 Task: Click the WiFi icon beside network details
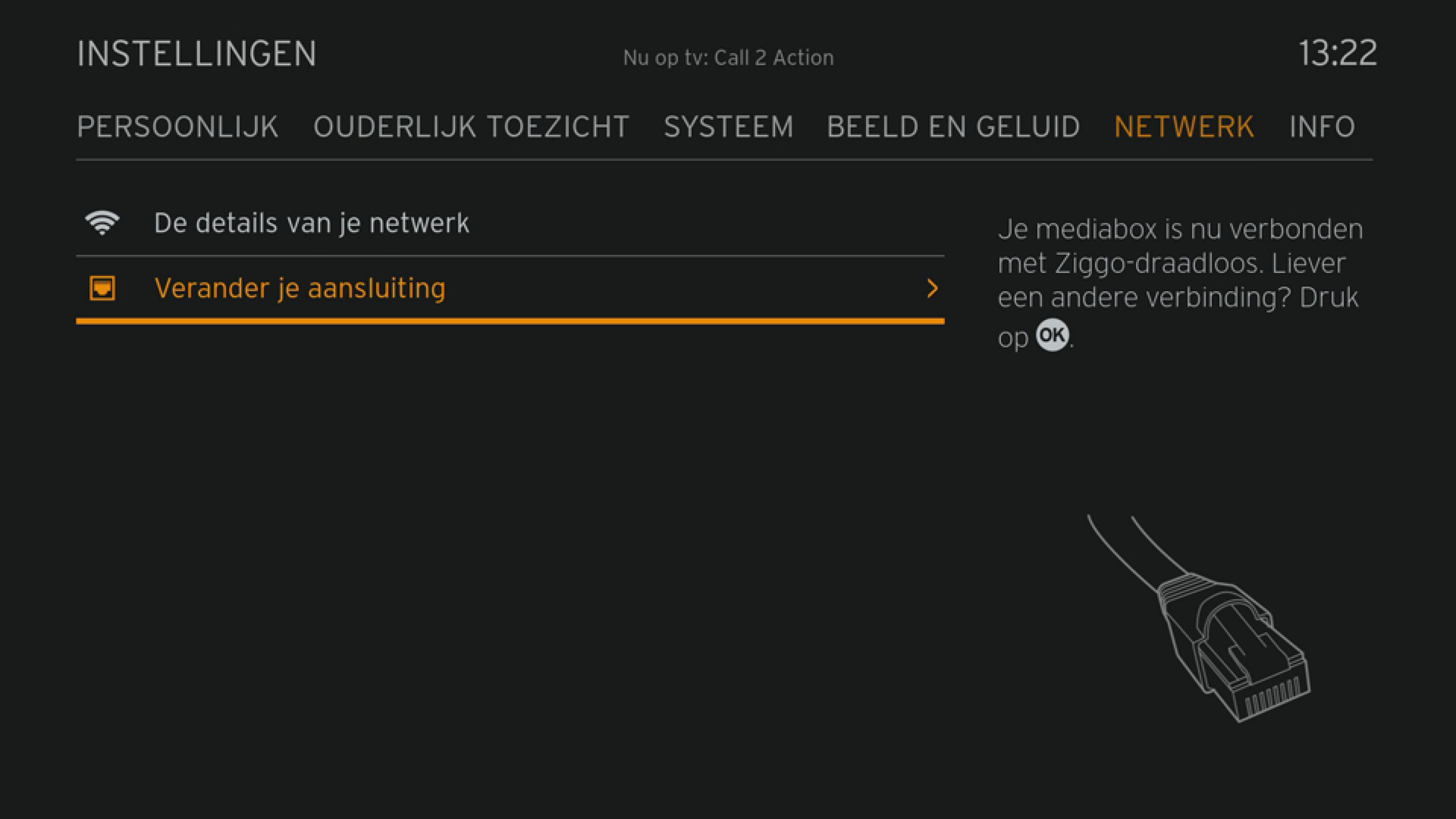click(x=102, y=221)
